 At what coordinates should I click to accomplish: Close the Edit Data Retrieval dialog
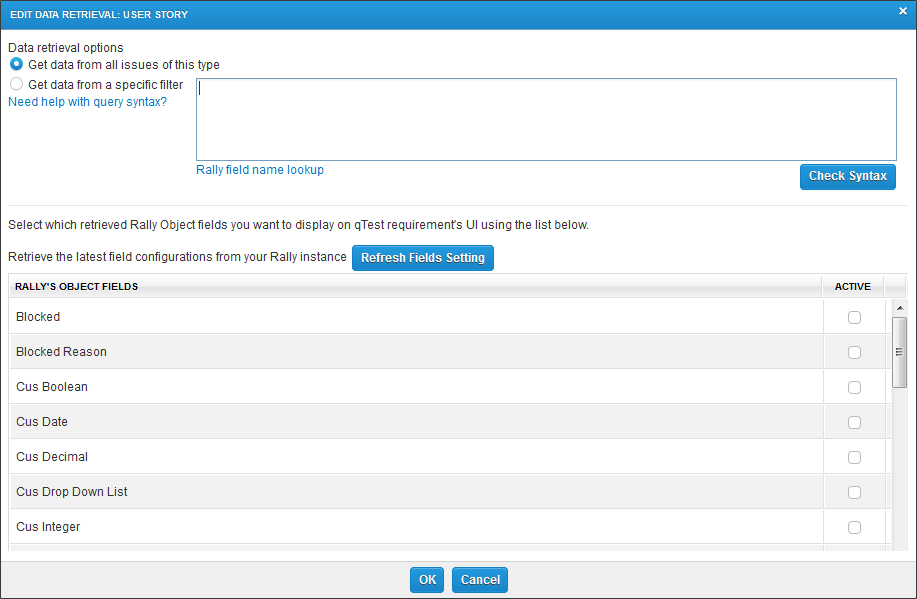pyautogui.click(x=902, y=12)
